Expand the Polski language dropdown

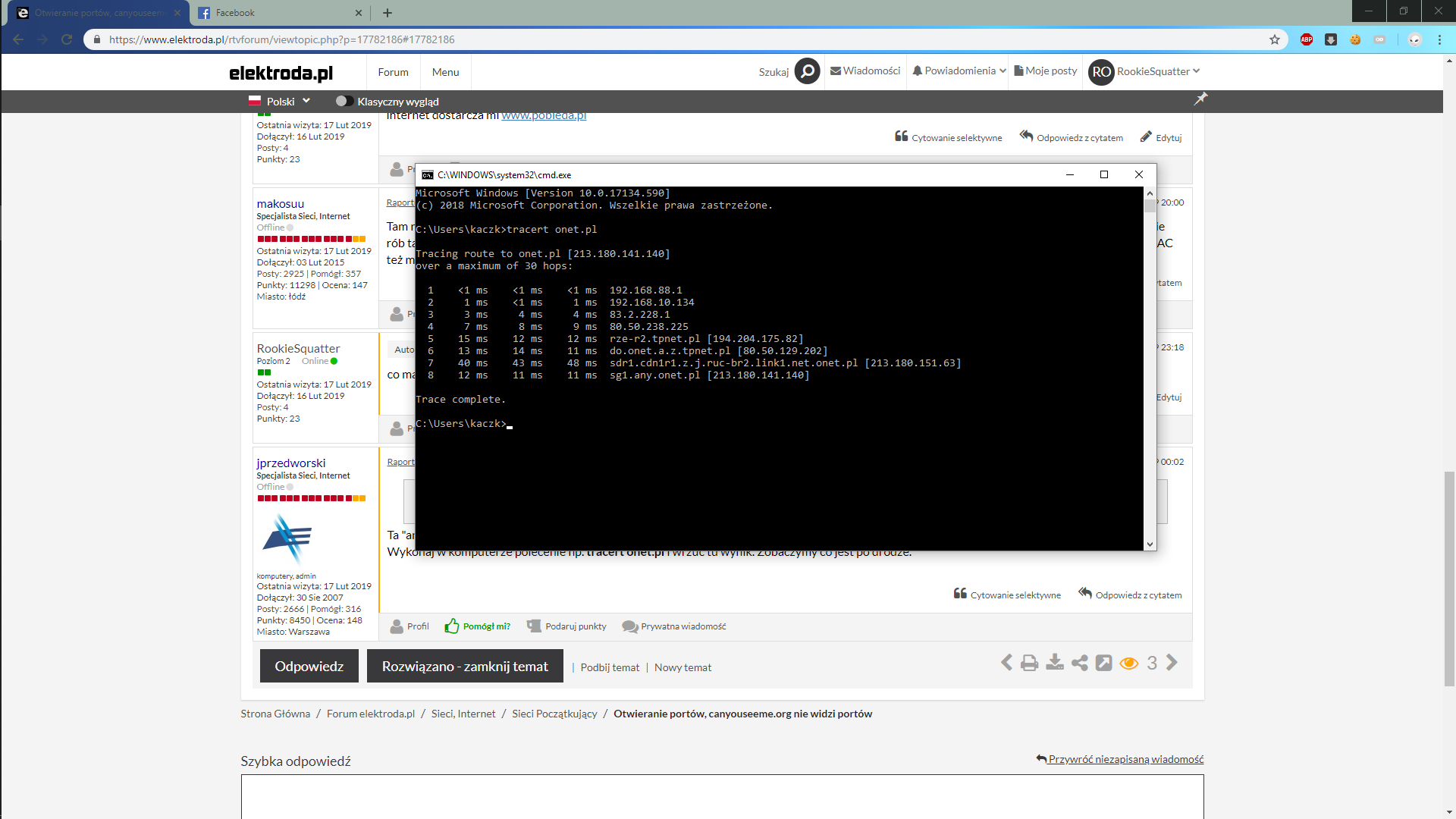click(x=279, y=101)
